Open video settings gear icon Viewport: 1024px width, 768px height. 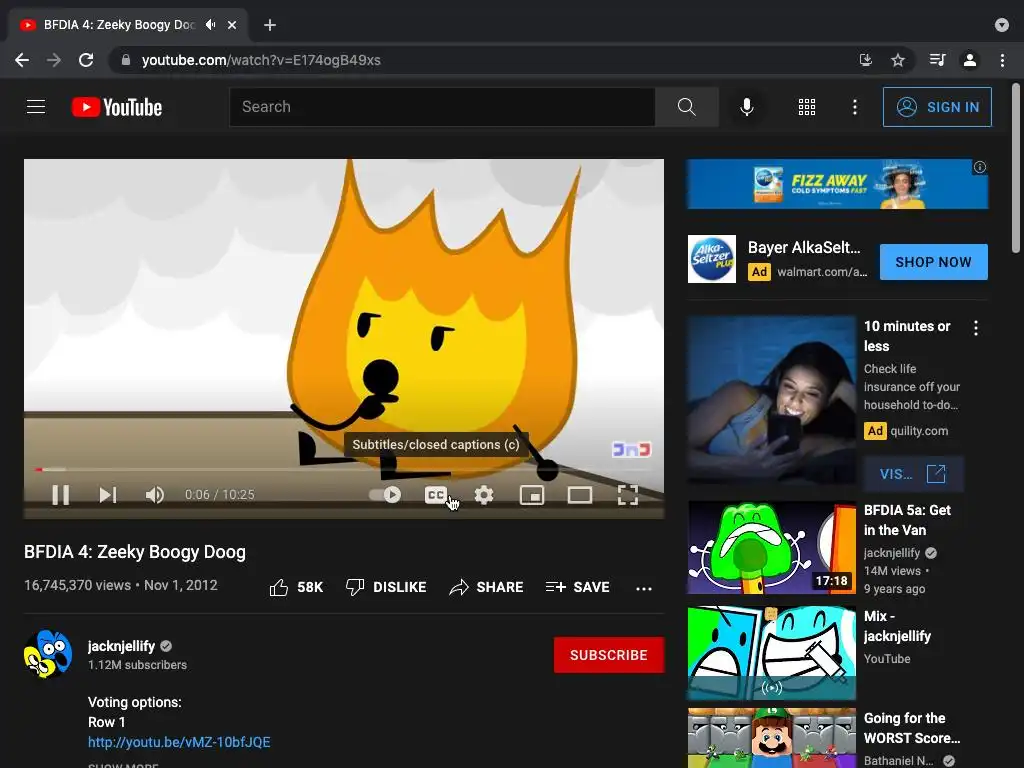pos(484,494)
